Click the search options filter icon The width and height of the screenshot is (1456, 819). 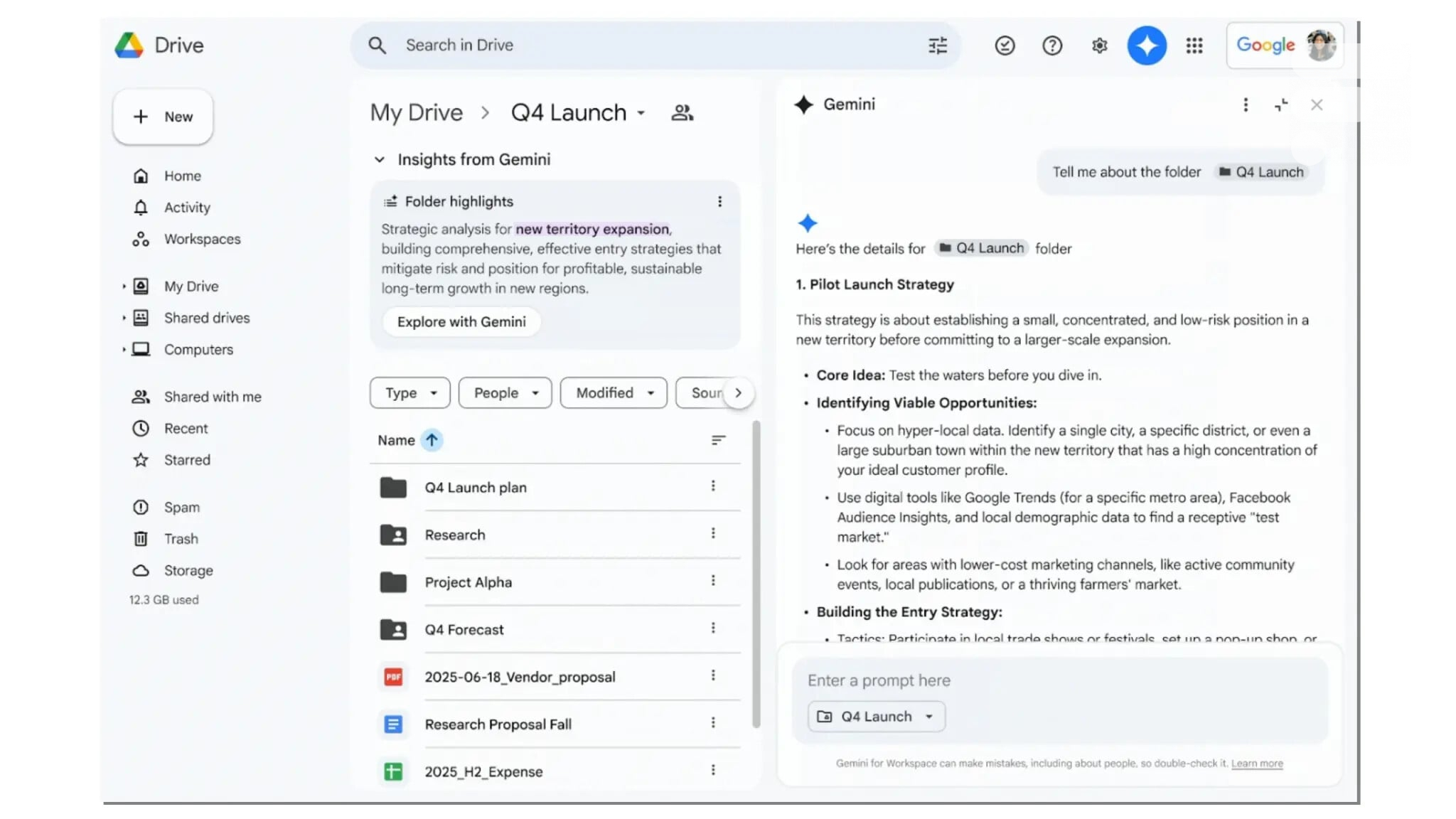coord(938,45)
